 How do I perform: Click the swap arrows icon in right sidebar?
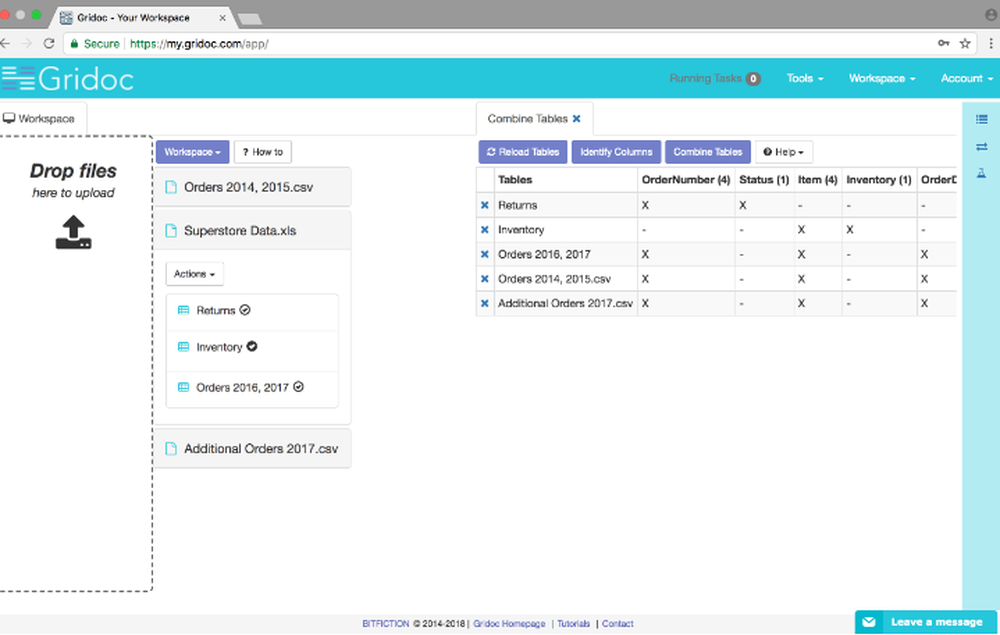[x=982, y=146]
